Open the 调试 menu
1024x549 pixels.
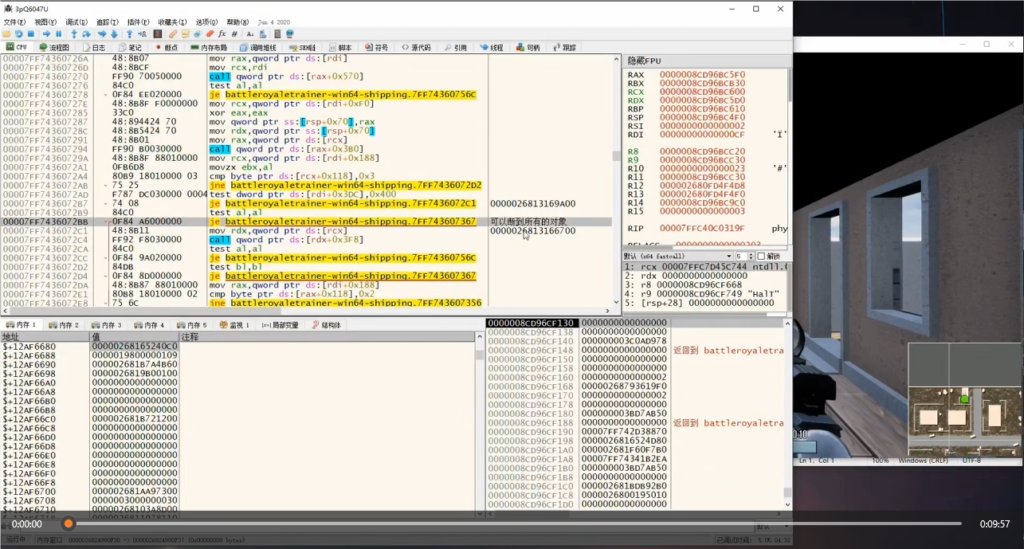pyautogui.click(x=75, y=21)
